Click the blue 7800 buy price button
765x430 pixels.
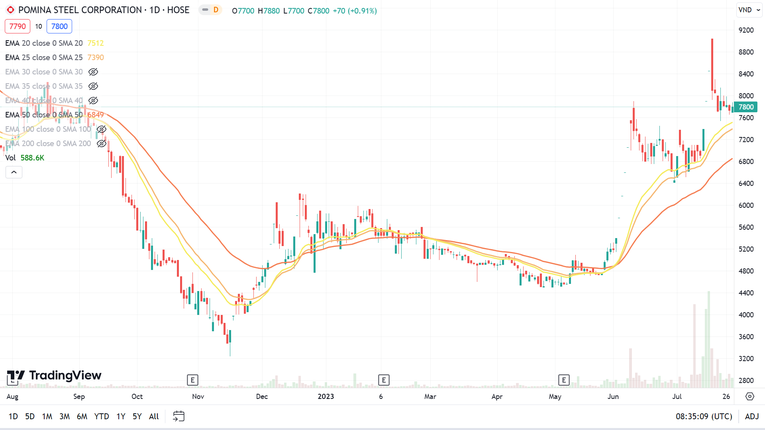click(59, 27)
